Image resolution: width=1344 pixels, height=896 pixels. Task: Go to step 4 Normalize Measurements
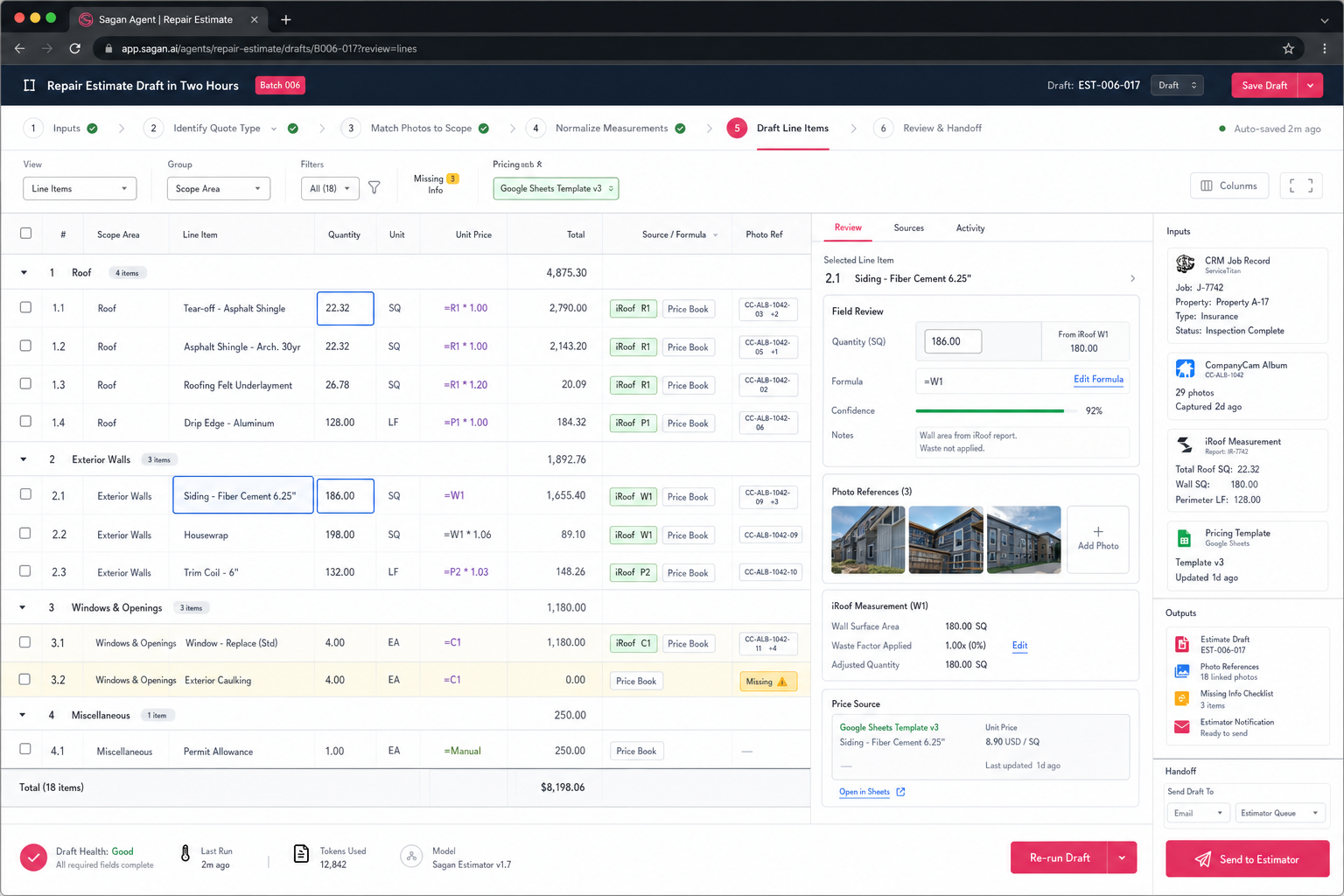tap(605, 128)
